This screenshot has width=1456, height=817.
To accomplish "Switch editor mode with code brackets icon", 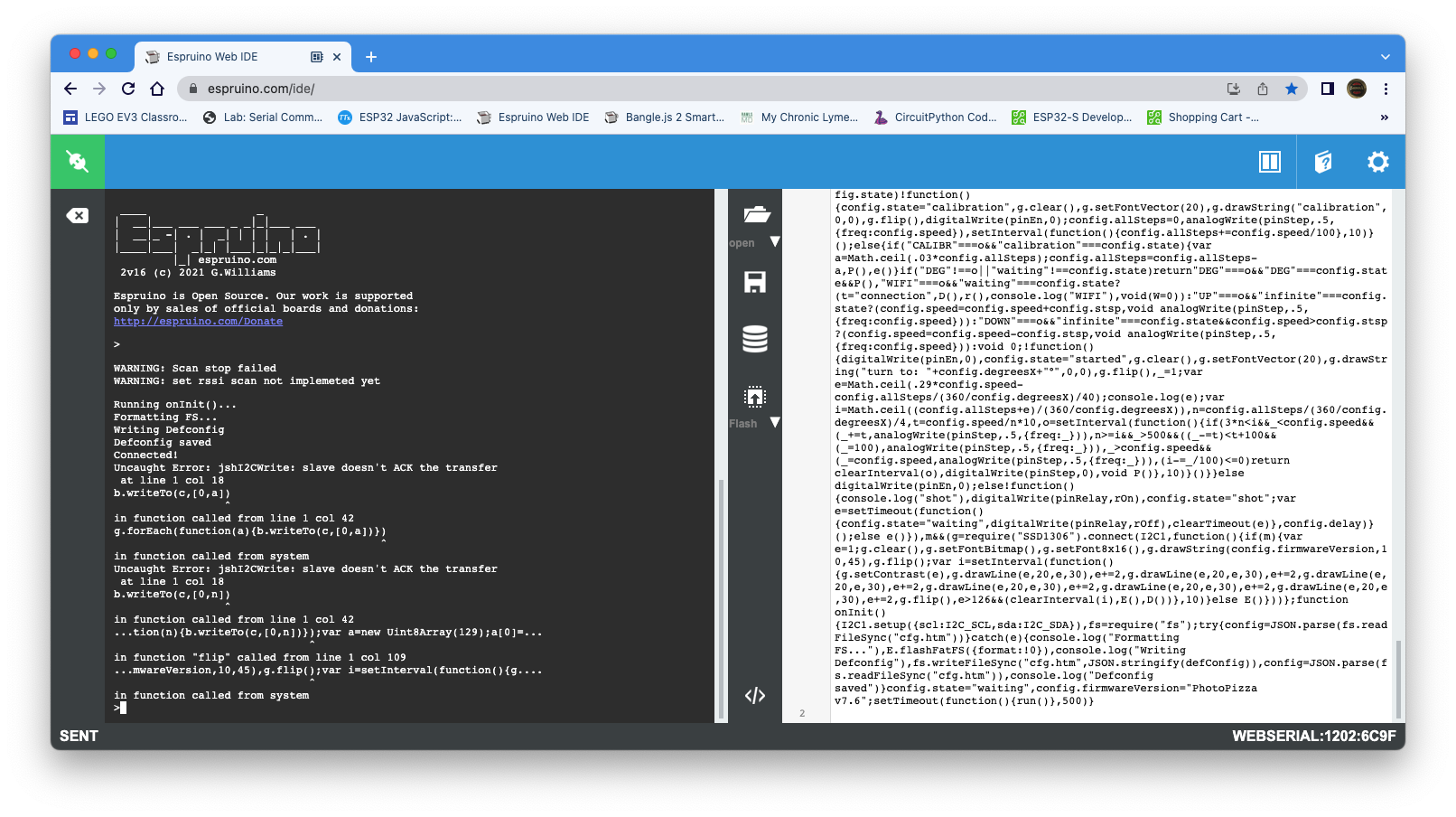I will [x=755, y=695].
